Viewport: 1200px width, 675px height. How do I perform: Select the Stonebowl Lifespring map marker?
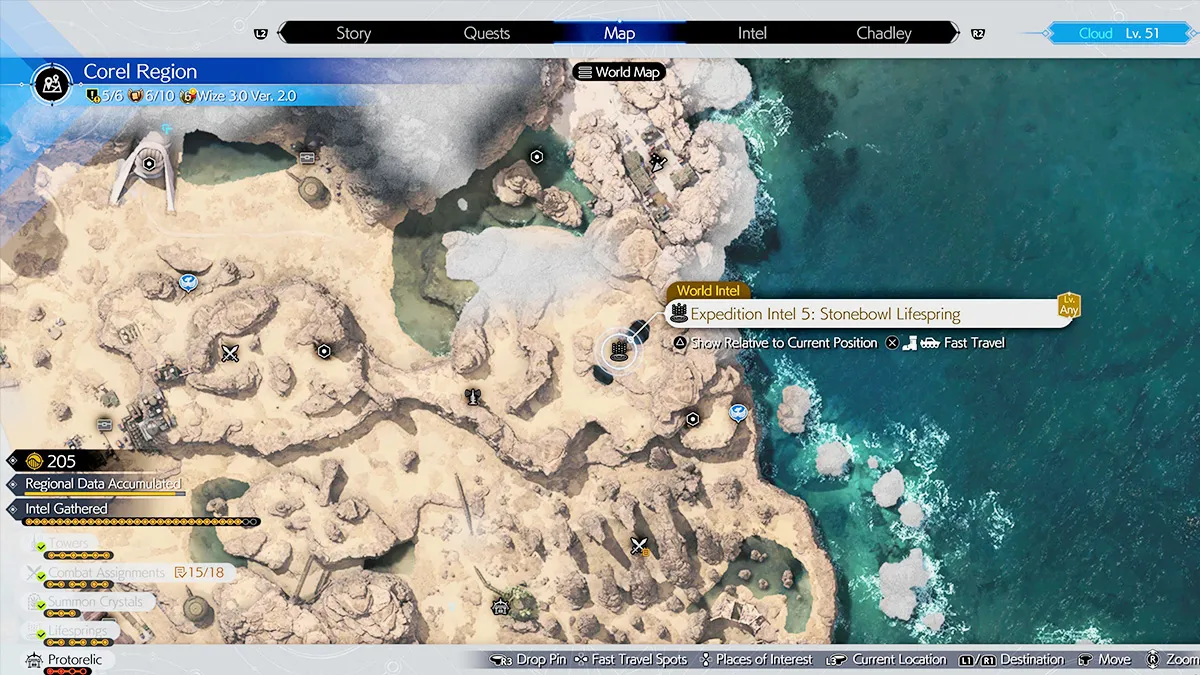pyautogui.click(x=618, y=351)
